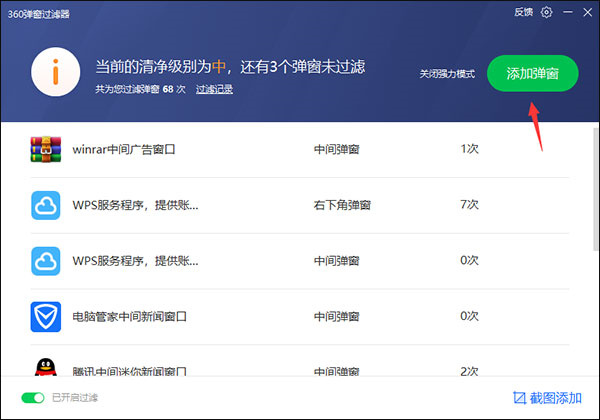The height and width of the screenshot is (420, 600).
Task: Open the 过滤记录 filter history link
Action: coord(214,89)
